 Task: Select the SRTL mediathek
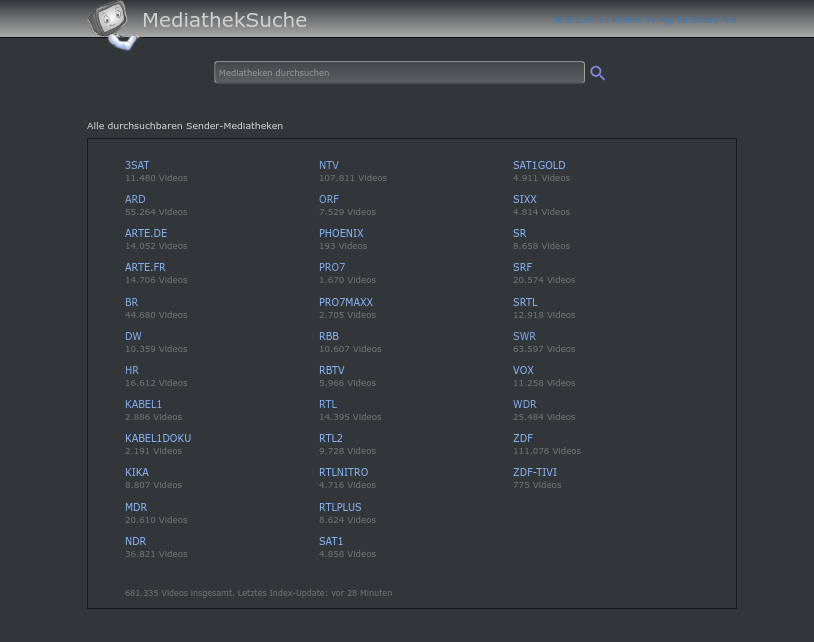coord(525,302)
